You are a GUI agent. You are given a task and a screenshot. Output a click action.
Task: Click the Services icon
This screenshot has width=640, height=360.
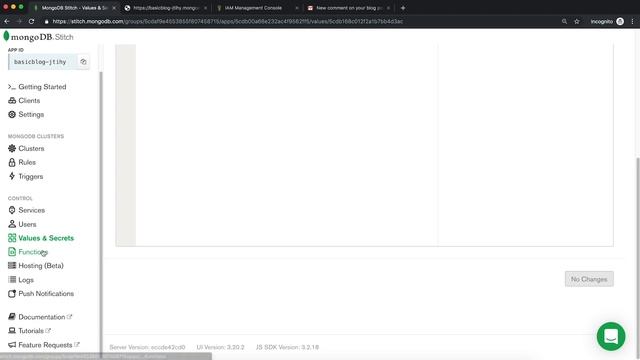click(x=12, y=210)
